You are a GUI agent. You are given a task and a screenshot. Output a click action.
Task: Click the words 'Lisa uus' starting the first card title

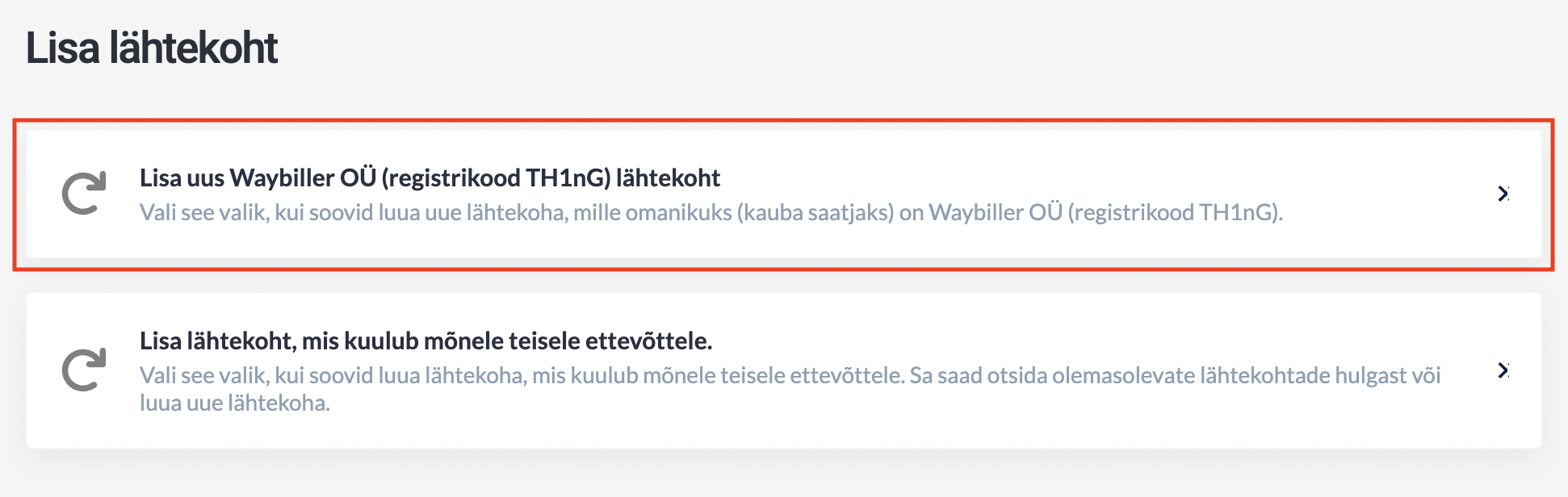coord(182,177)
